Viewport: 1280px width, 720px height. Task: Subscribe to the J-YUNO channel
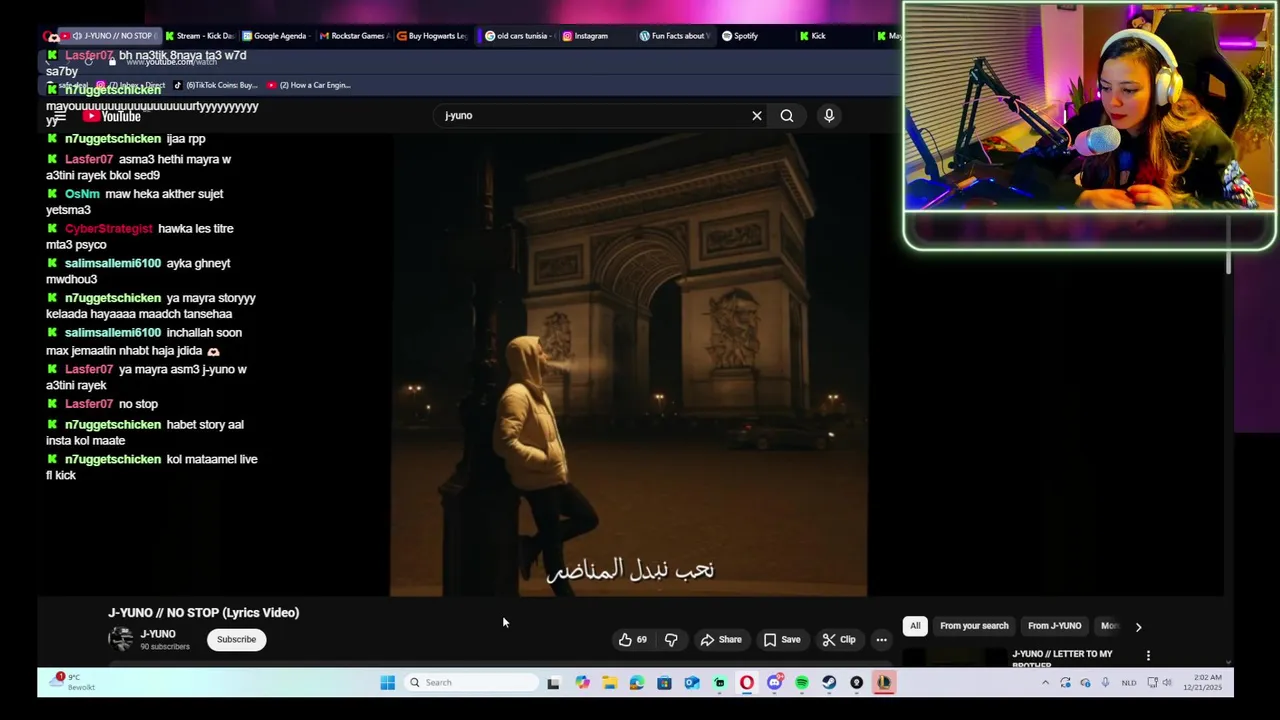(237, 640)
